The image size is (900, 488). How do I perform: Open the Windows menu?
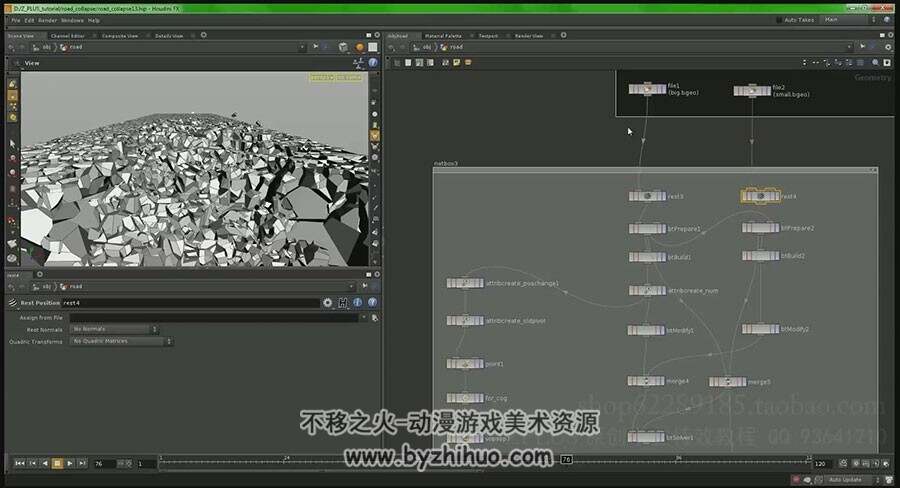72,20
